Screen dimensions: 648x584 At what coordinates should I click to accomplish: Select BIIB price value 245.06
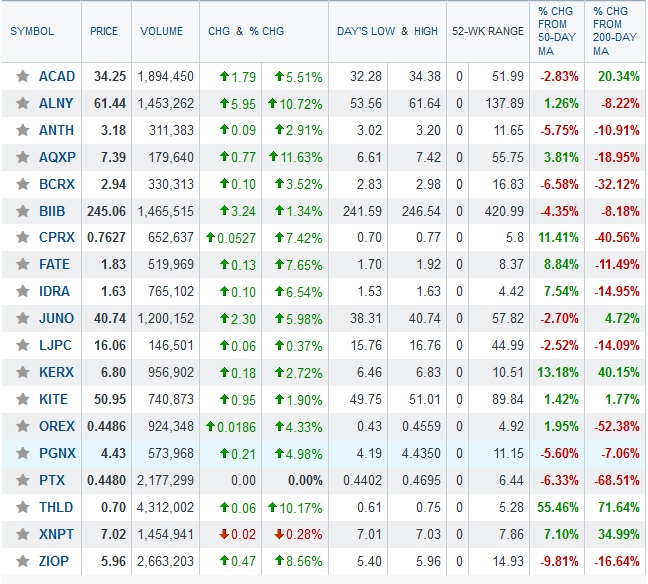[x=106, y=211]
